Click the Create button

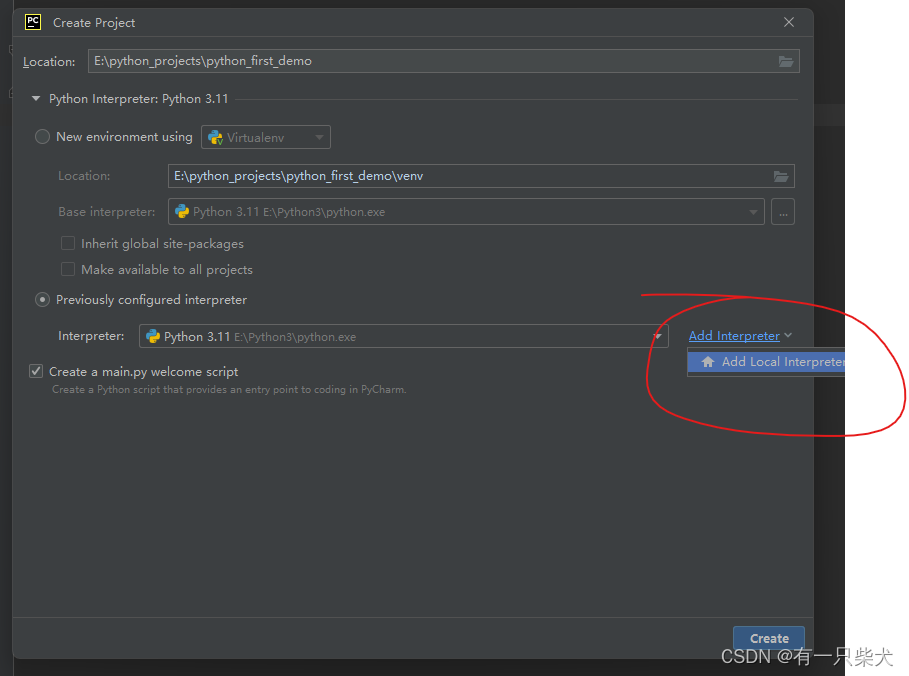click(x=769, y=638)
